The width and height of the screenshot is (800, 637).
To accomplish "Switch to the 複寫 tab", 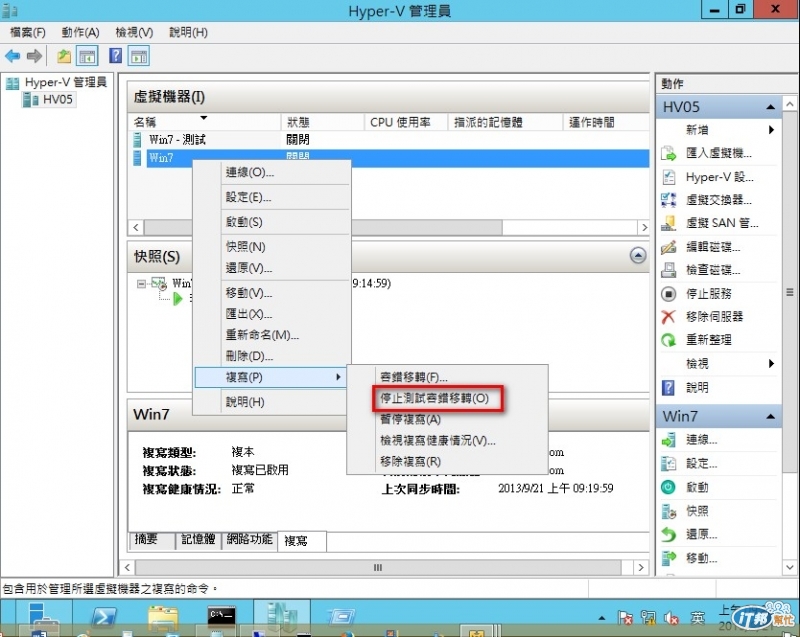I will click(x=302, y=541).
